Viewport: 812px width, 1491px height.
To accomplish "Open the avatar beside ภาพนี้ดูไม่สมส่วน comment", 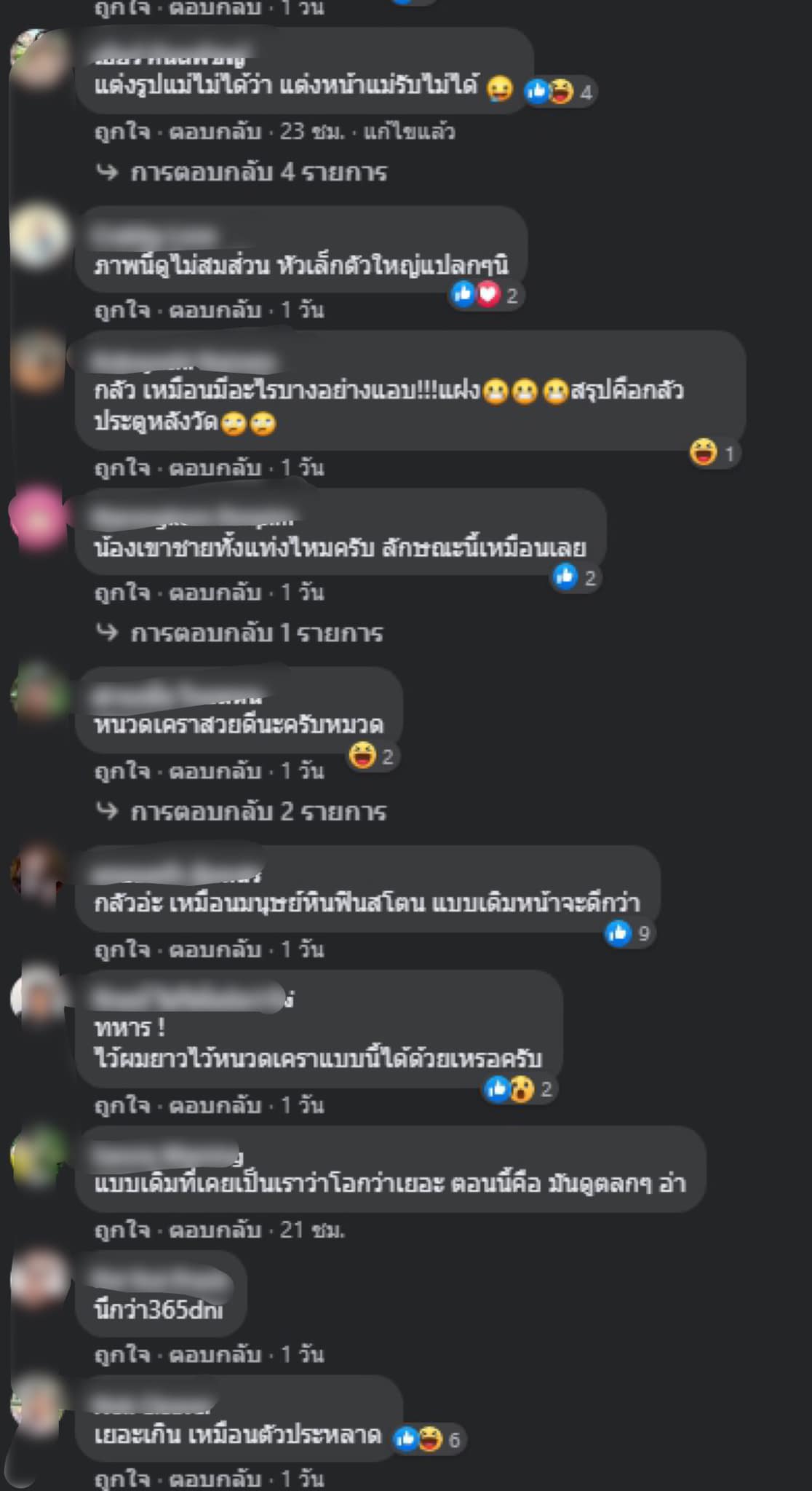I will [38, 236].
